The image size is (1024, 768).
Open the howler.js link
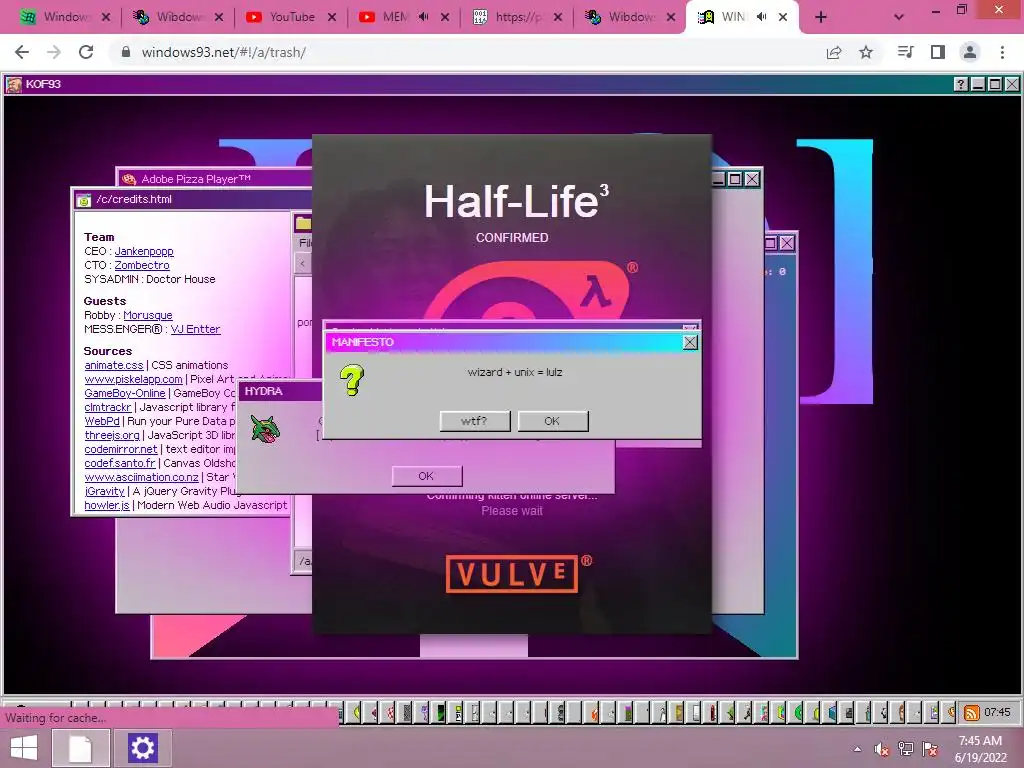click(x=107, y=505)
